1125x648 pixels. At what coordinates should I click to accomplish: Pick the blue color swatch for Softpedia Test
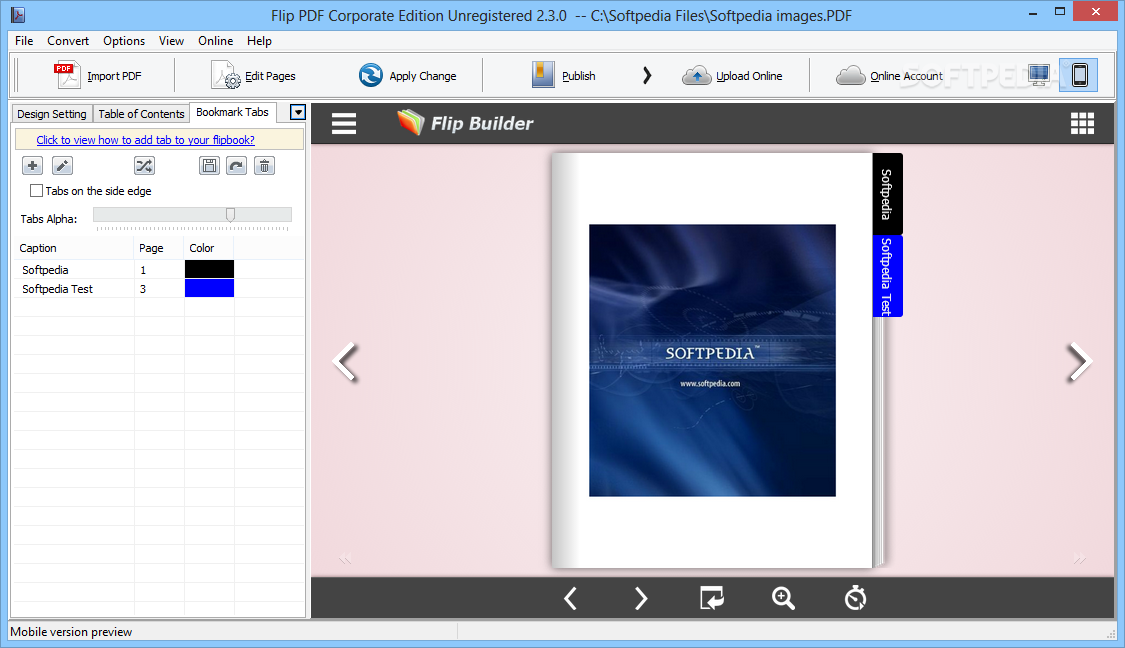(x=210, y=288)
